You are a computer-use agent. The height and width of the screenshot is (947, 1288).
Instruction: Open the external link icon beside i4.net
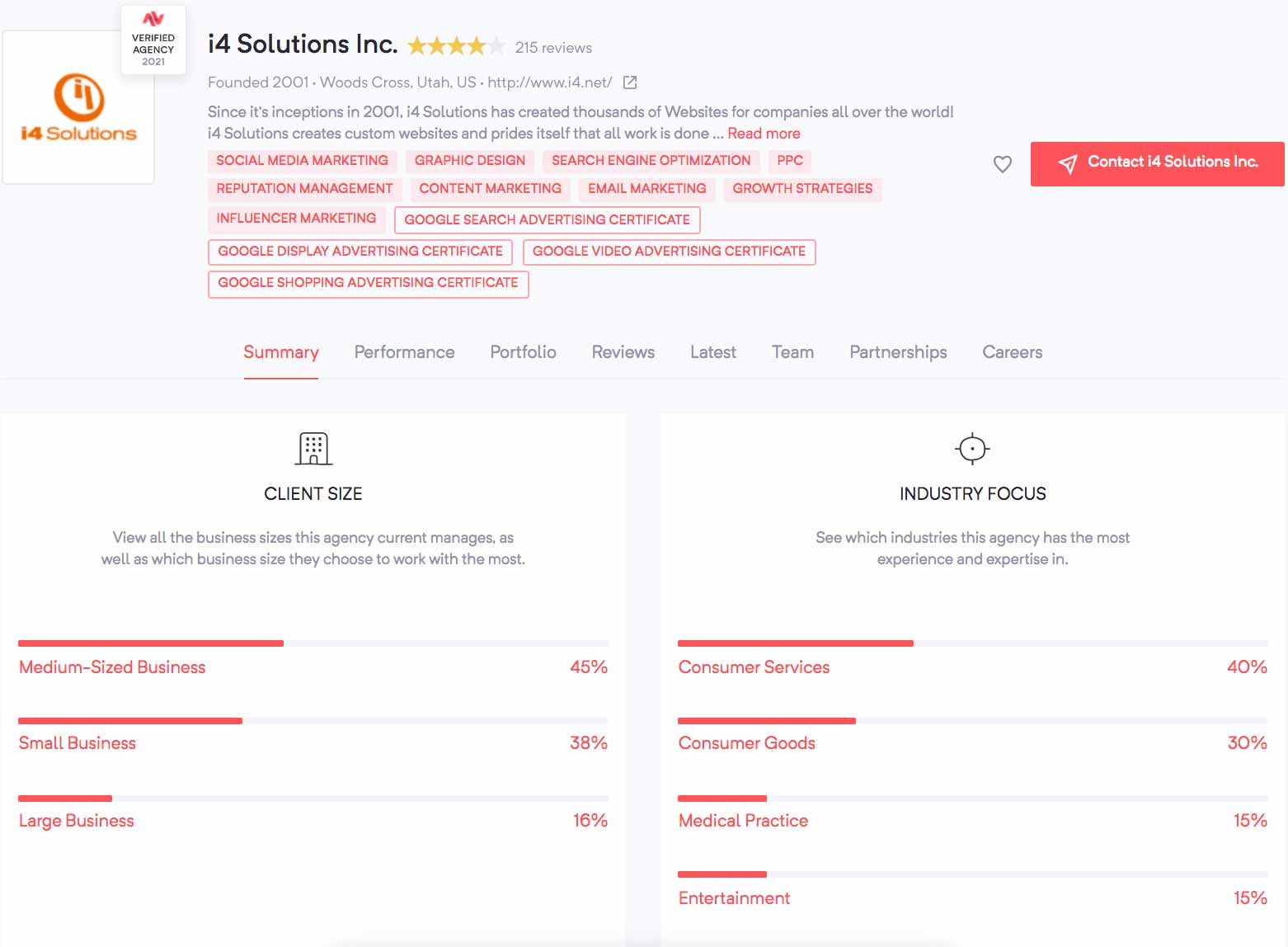[630, 82]
